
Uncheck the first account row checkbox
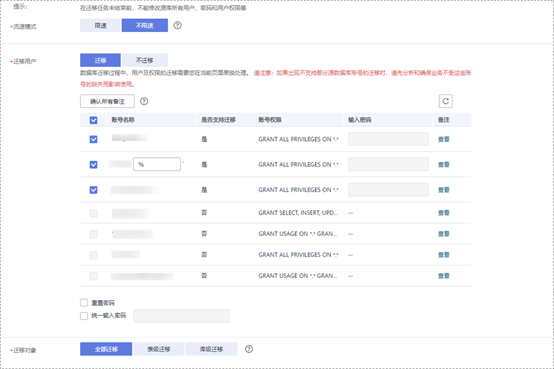pyautogui.click(x=93, y=139)
